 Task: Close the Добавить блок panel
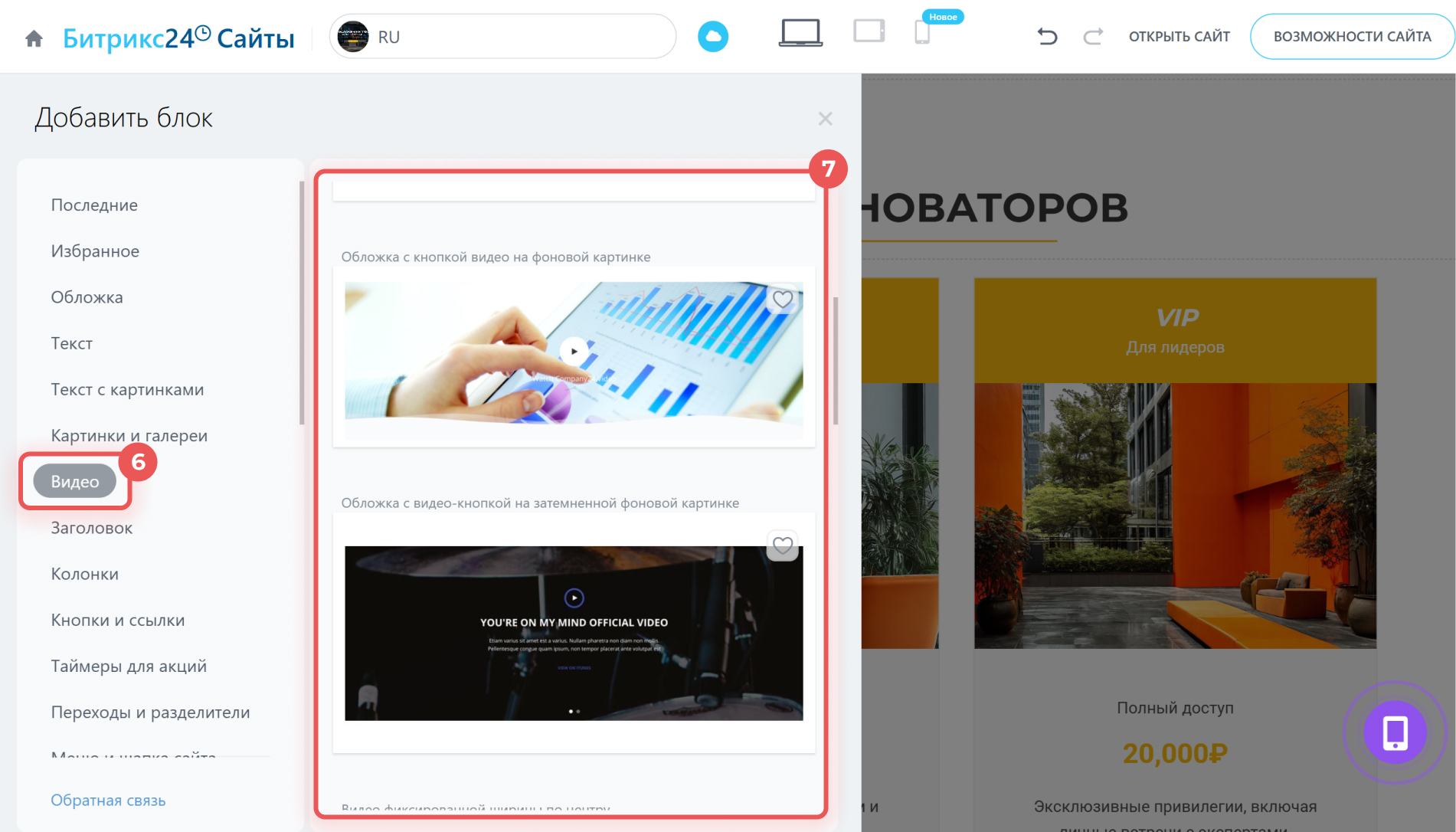[825, 119]
